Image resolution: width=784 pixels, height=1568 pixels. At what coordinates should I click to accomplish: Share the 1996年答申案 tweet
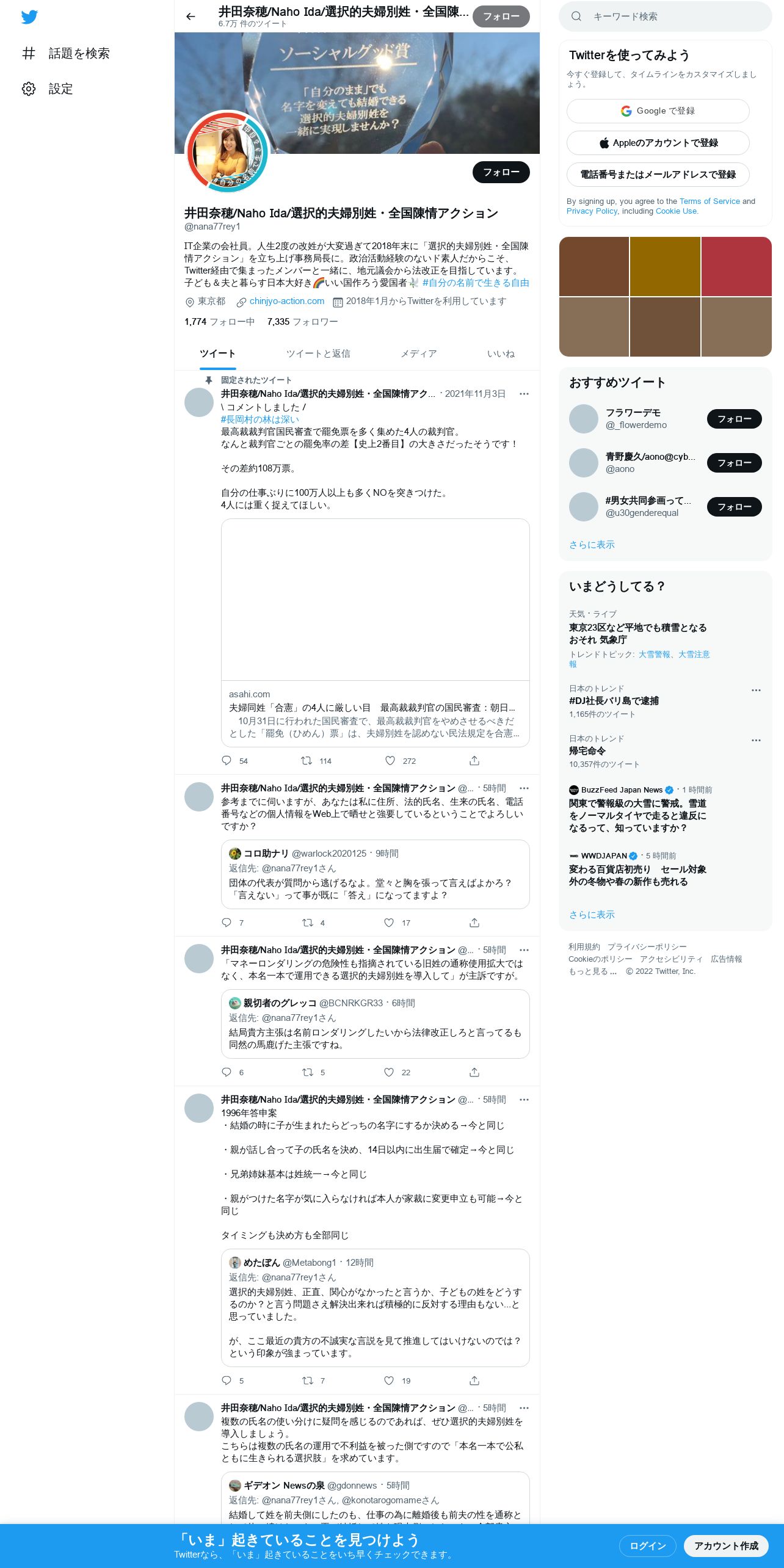click(474, 1380)
